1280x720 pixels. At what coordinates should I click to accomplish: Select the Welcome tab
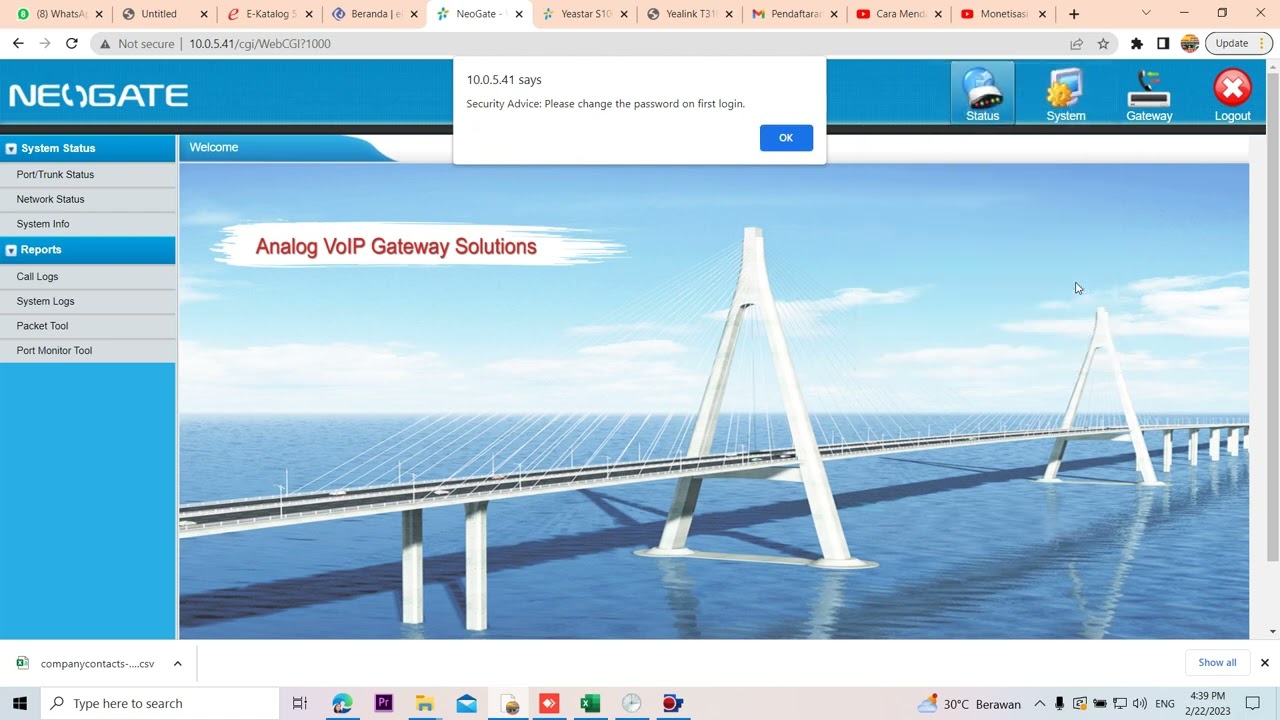214,147
